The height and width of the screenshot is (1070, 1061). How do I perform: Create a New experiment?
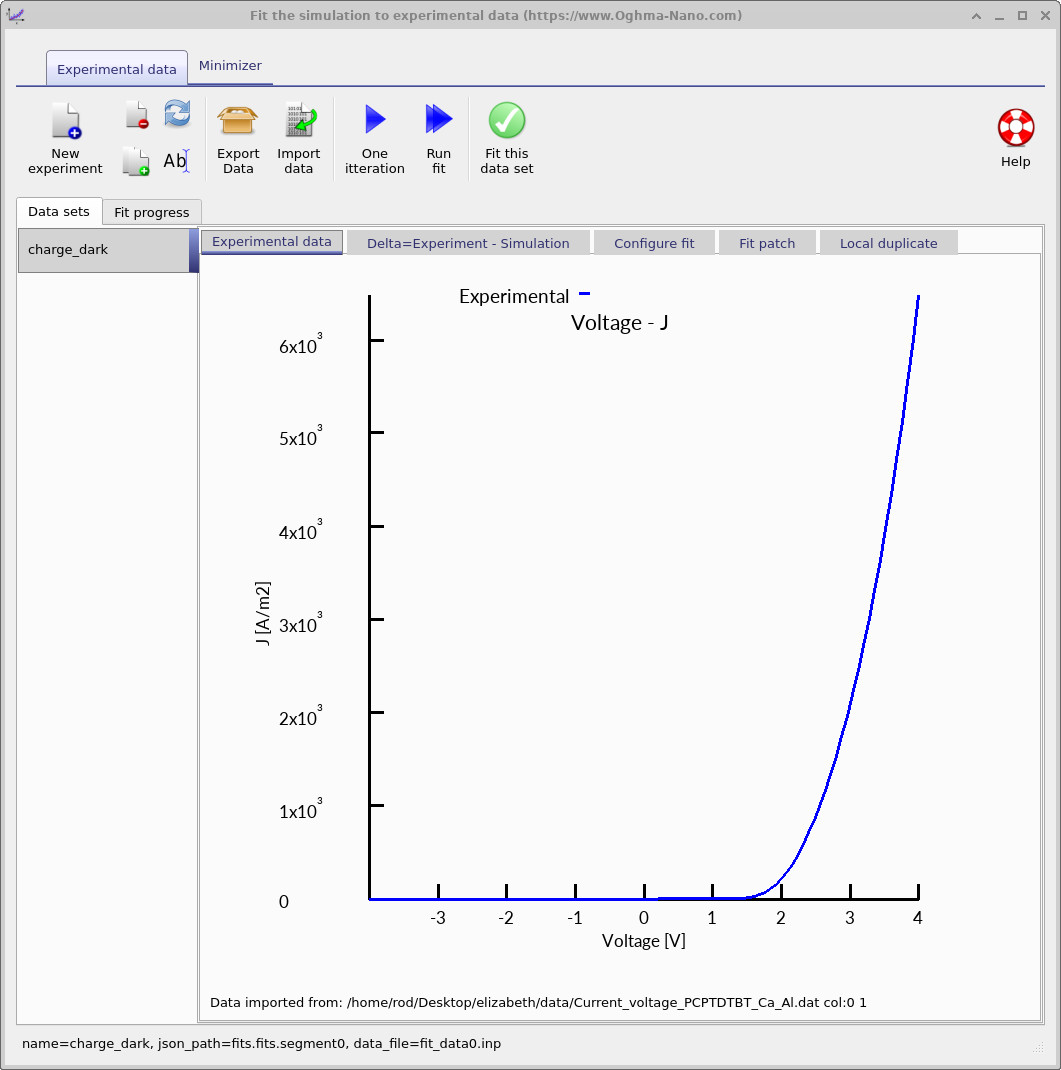click(x=64, y=137)
